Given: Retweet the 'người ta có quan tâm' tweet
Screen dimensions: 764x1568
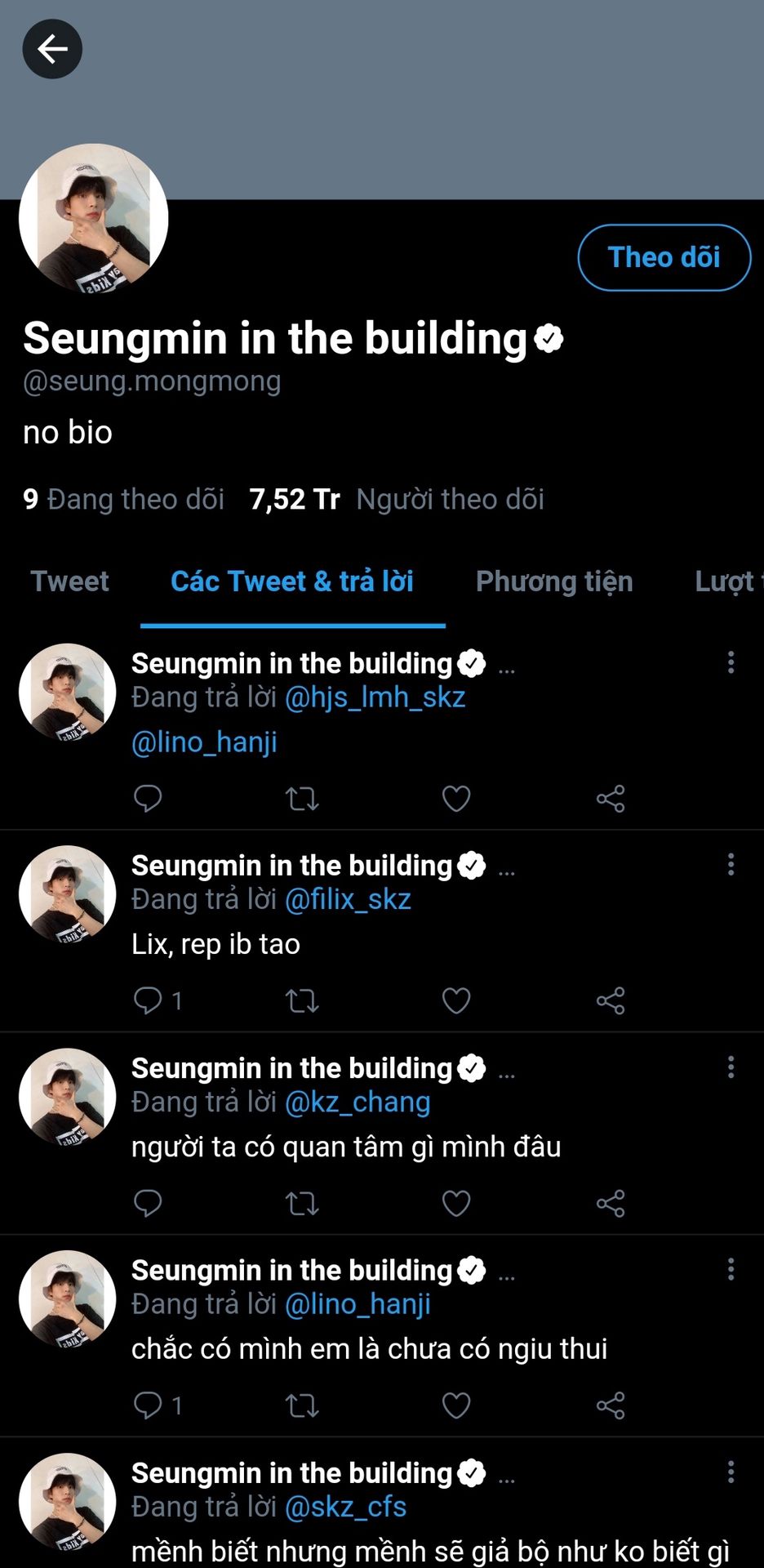Looking at the screenshot, I should pos(302,1203).
